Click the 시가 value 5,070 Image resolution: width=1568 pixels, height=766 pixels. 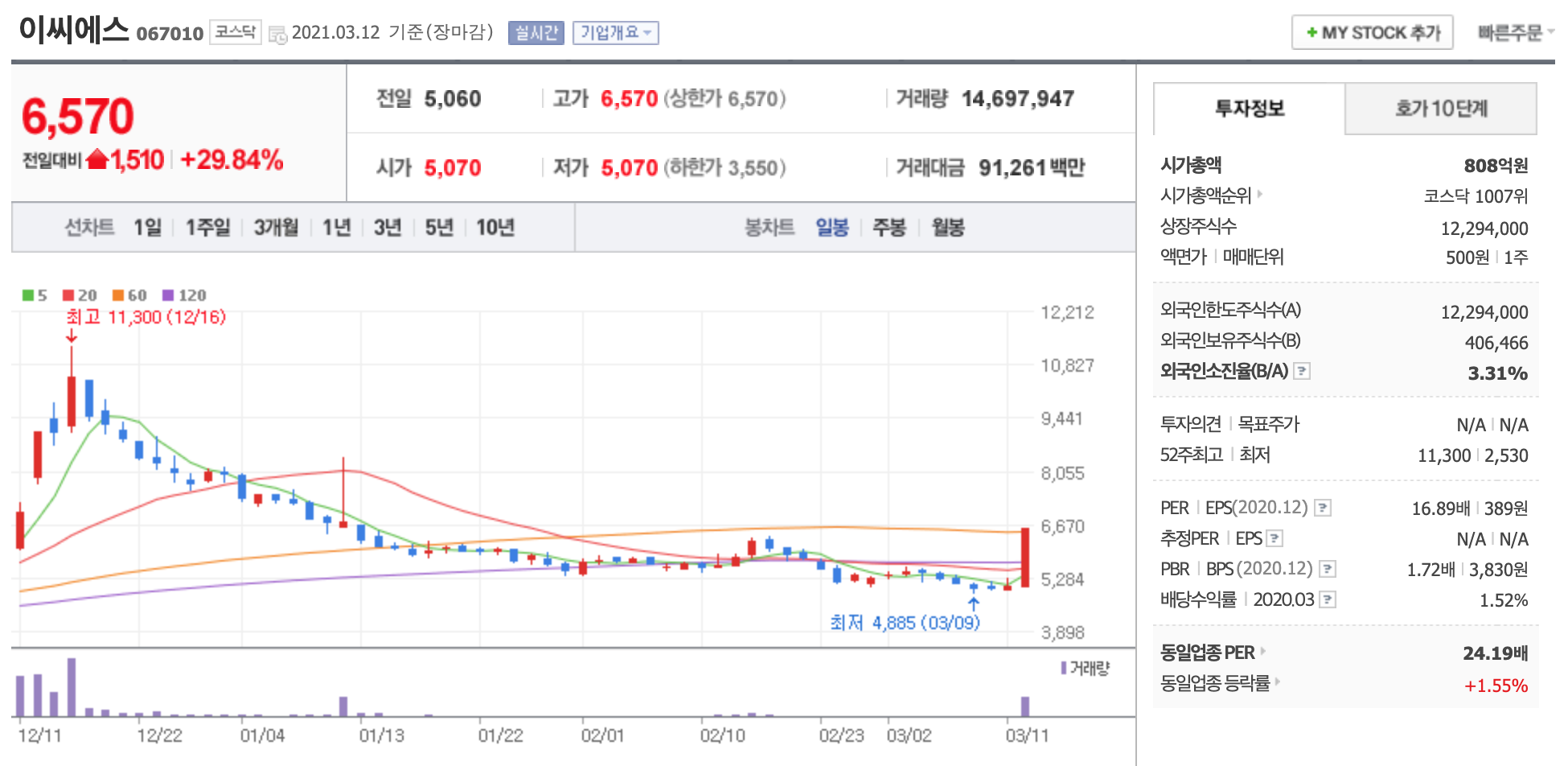point(453,167)
